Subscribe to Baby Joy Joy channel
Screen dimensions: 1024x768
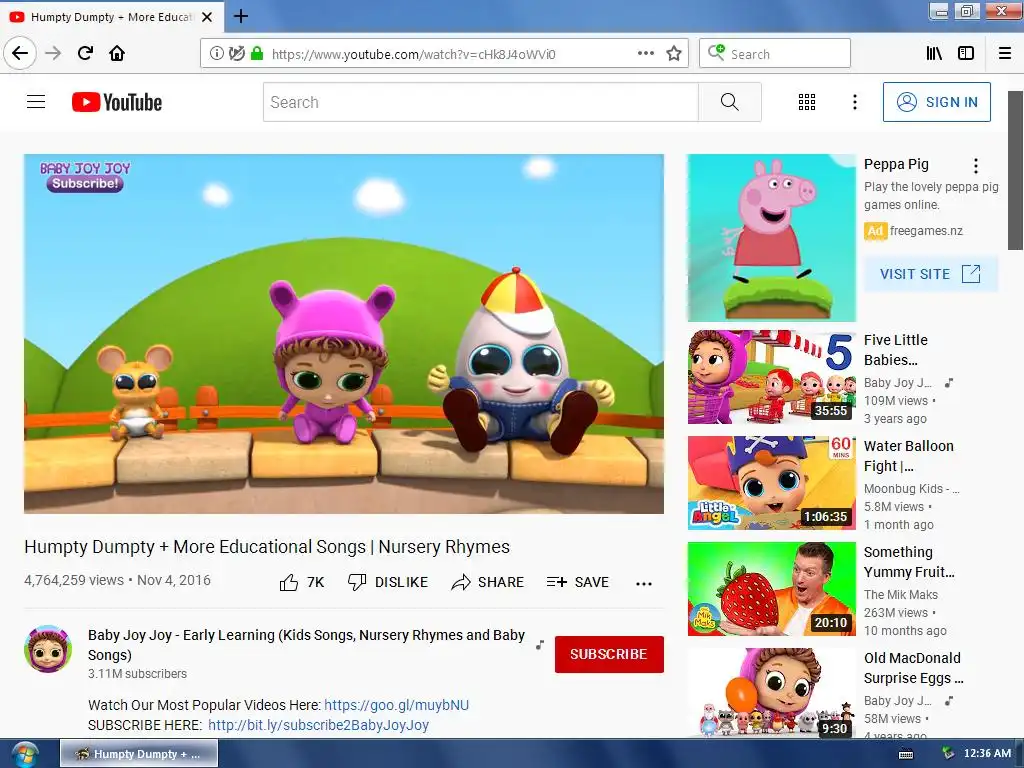pos(609,654)
